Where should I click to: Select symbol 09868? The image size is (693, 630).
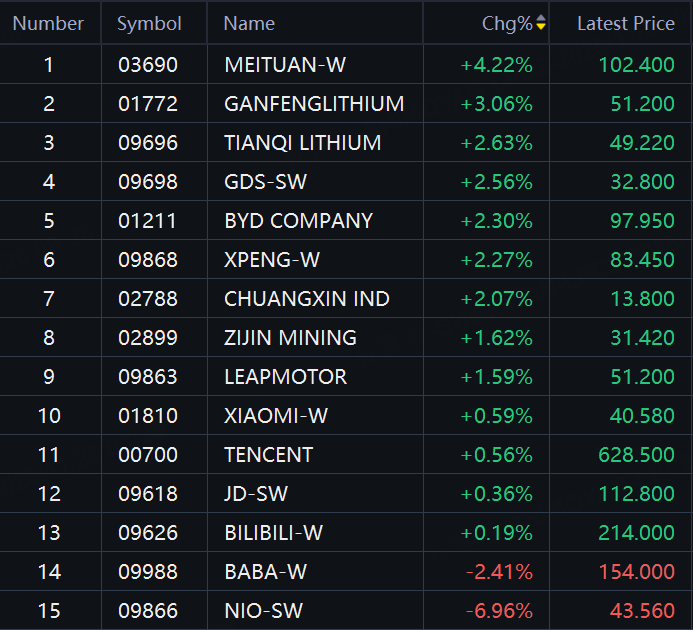(x=148, y=260)
